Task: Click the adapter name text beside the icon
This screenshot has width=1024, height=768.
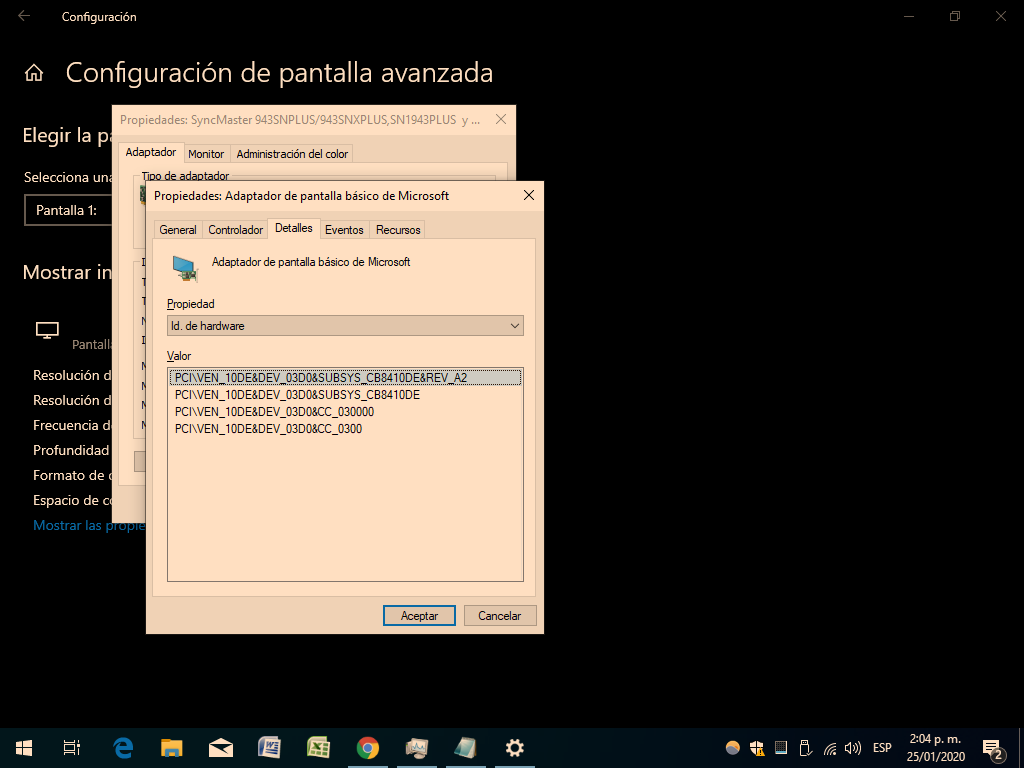Action: (311, 262)
